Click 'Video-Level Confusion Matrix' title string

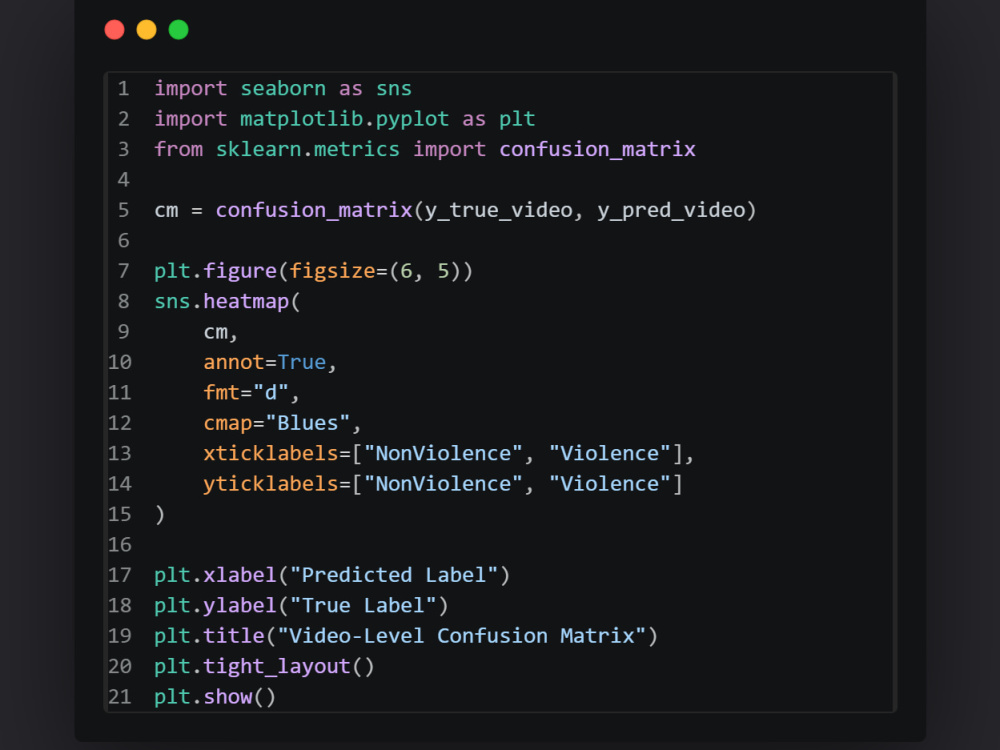[462, 636]
